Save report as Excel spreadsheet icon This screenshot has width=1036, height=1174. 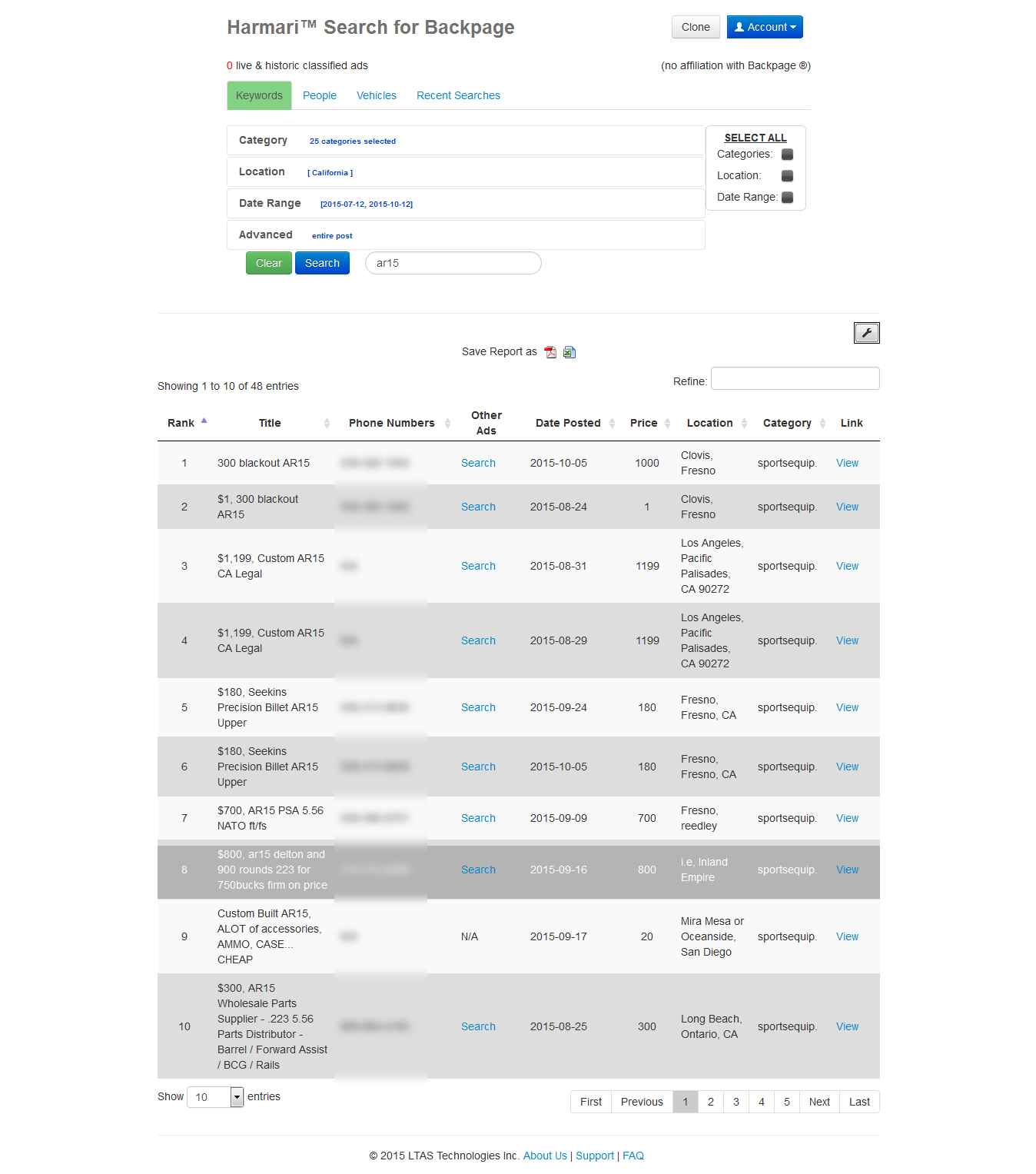569,352
